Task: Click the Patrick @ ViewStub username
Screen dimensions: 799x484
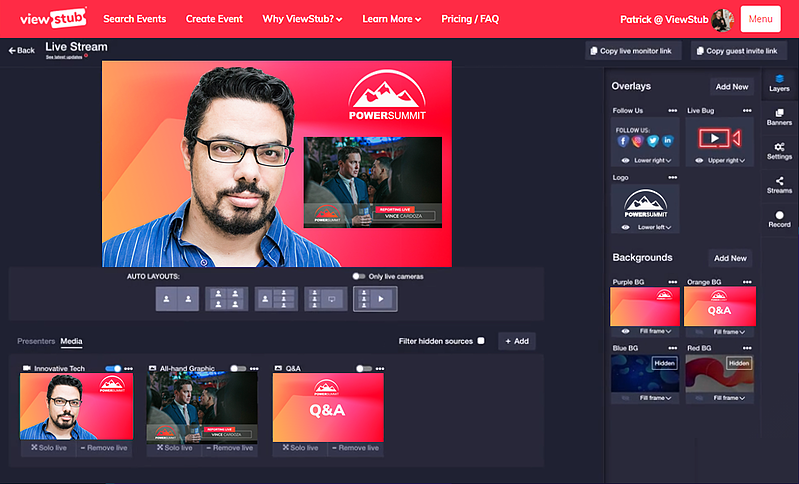Action: [664, 19]
